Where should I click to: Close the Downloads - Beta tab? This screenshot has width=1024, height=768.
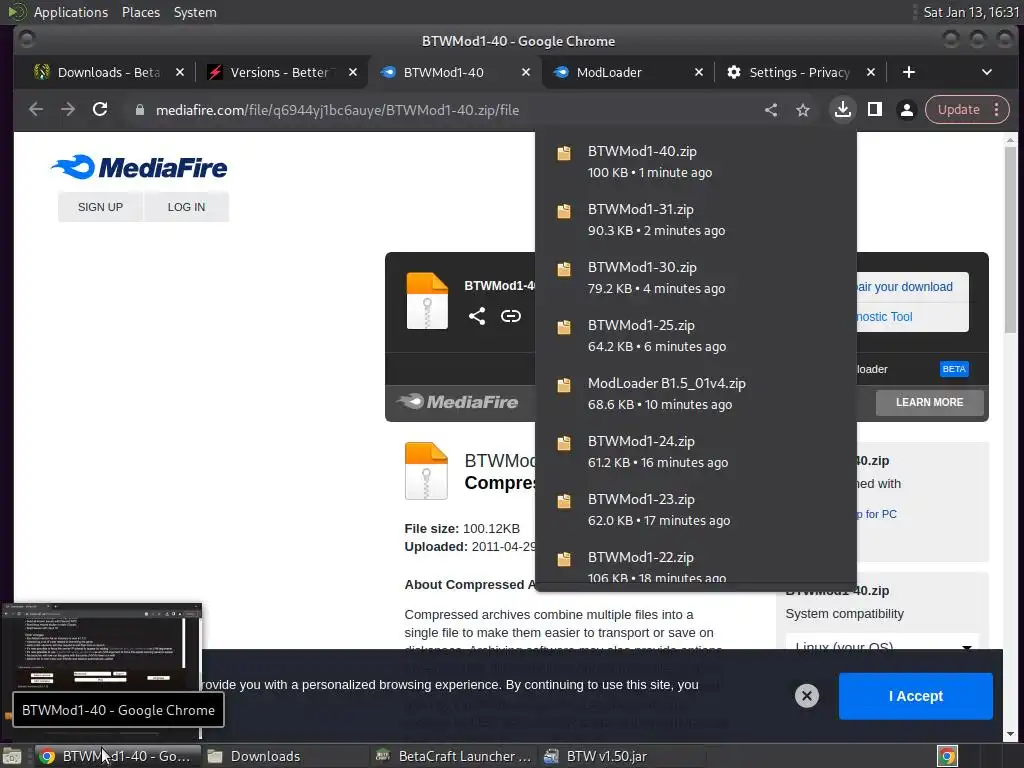point(180,72)
